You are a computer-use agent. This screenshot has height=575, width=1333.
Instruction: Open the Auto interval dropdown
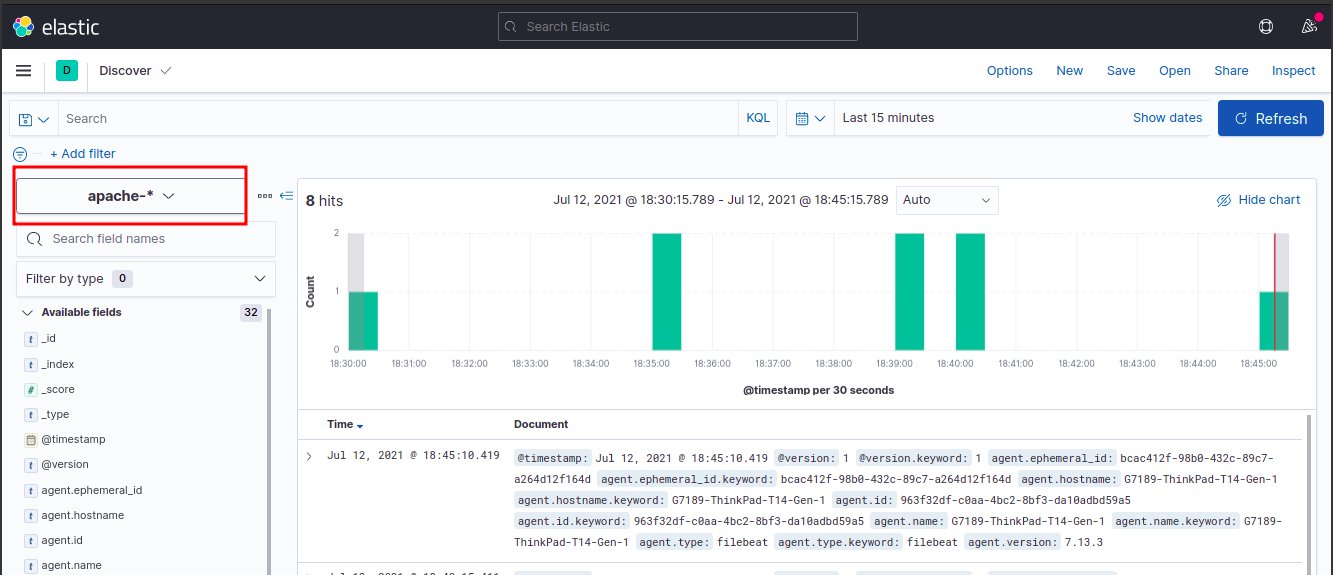coord(946,200)
